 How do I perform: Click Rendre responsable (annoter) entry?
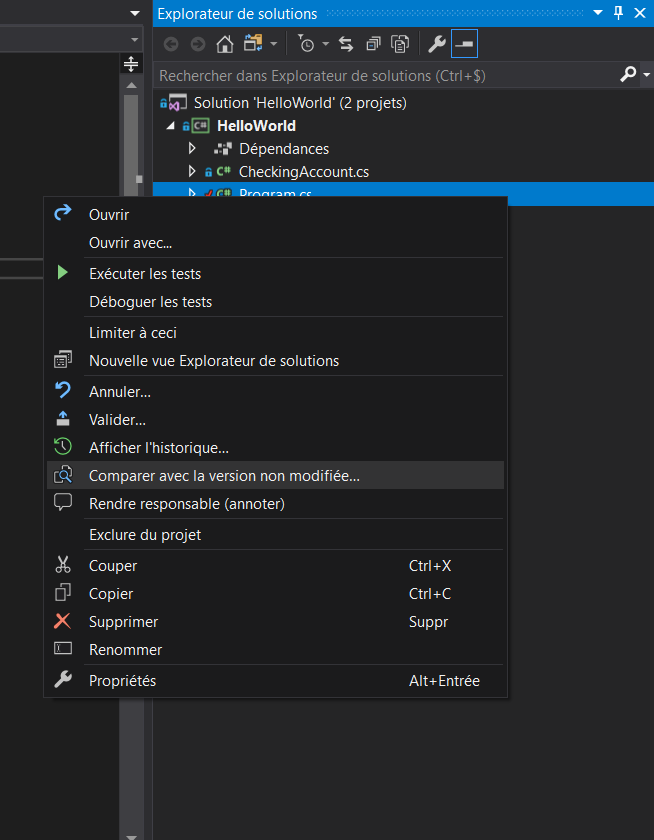pyautogui.click(x=275, y=504)
